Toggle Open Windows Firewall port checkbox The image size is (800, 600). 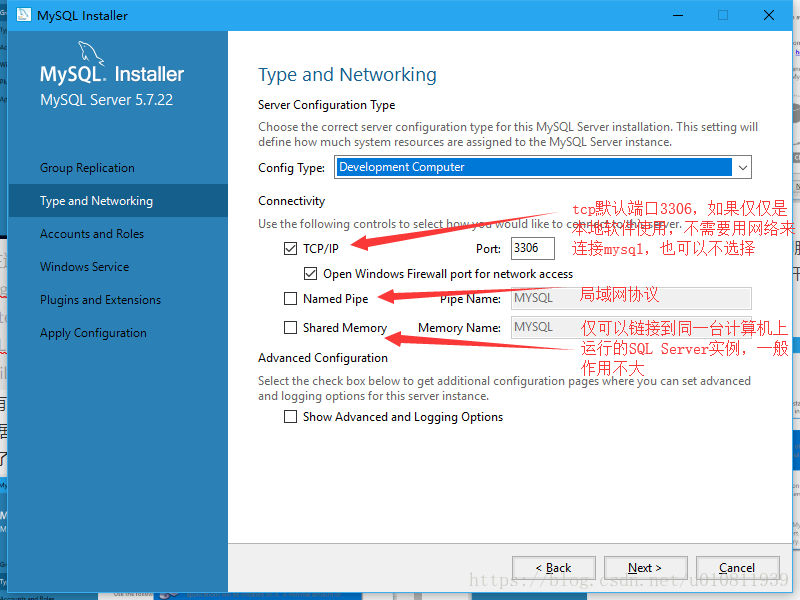(x=310, y=274)
